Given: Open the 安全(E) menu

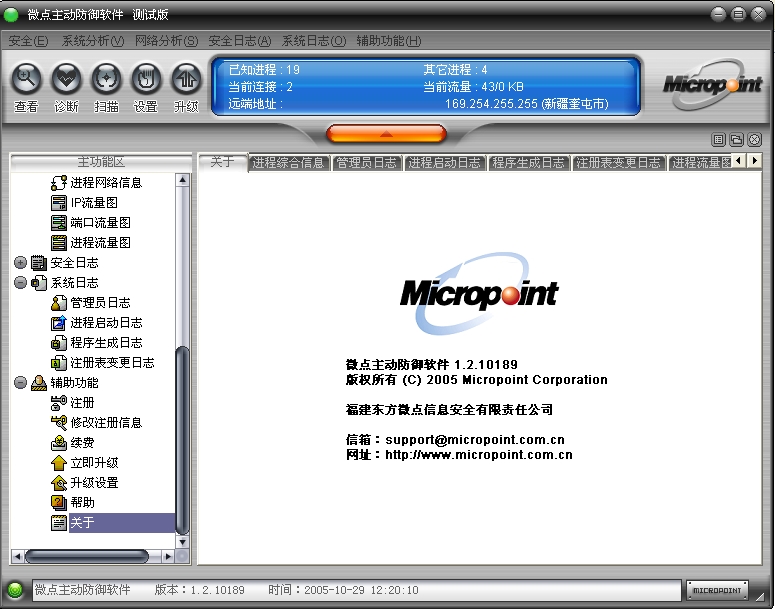Looking at the screenshot, I should 28,41.
